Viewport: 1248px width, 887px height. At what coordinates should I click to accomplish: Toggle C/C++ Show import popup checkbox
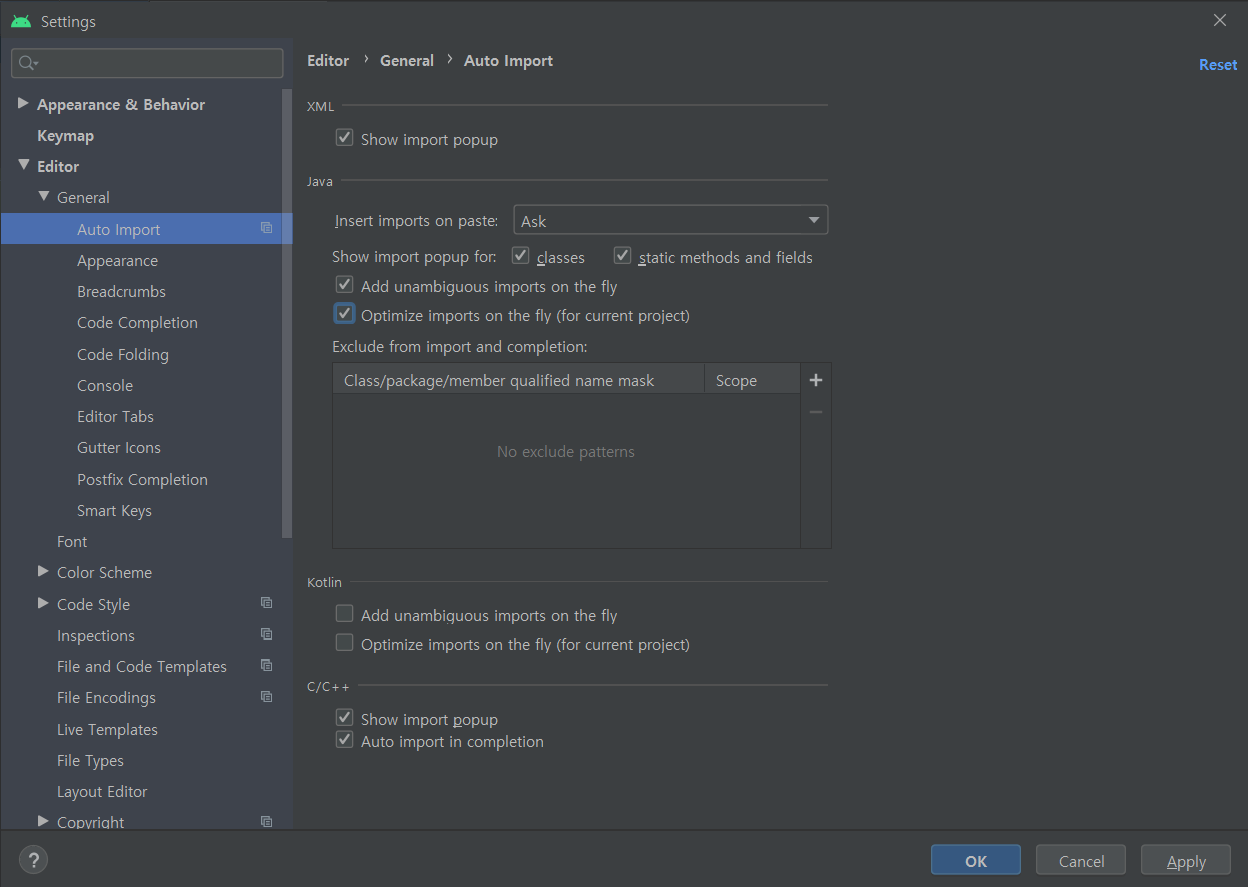coord(344,718)
